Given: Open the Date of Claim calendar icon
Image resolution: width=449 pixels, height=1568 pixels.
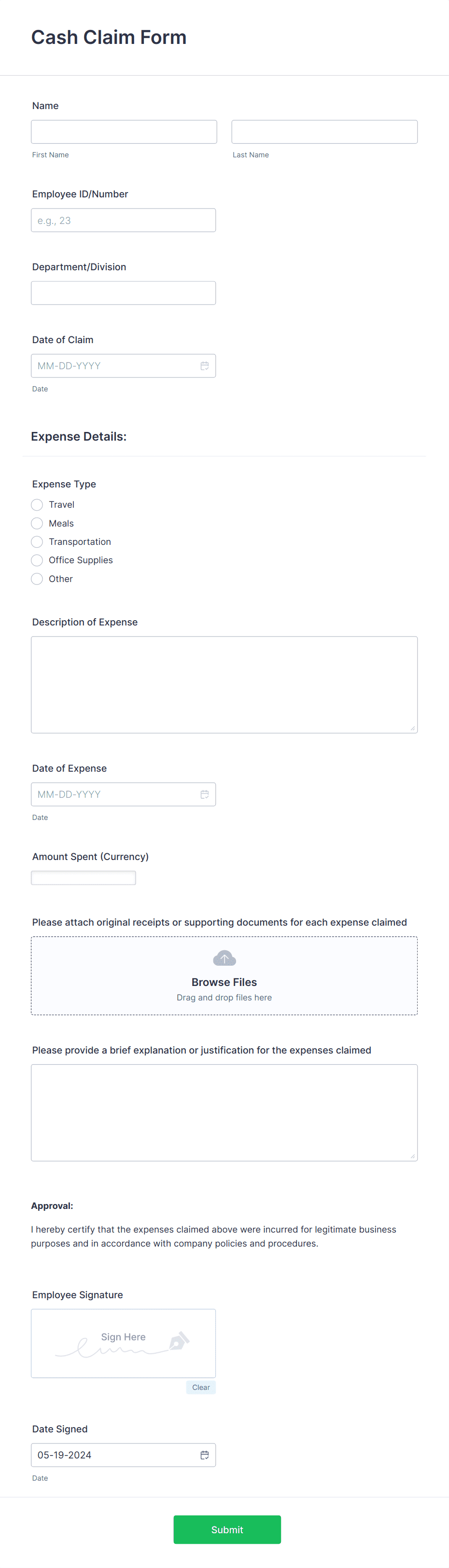Looking at the screenshot, I should point(204,365).
